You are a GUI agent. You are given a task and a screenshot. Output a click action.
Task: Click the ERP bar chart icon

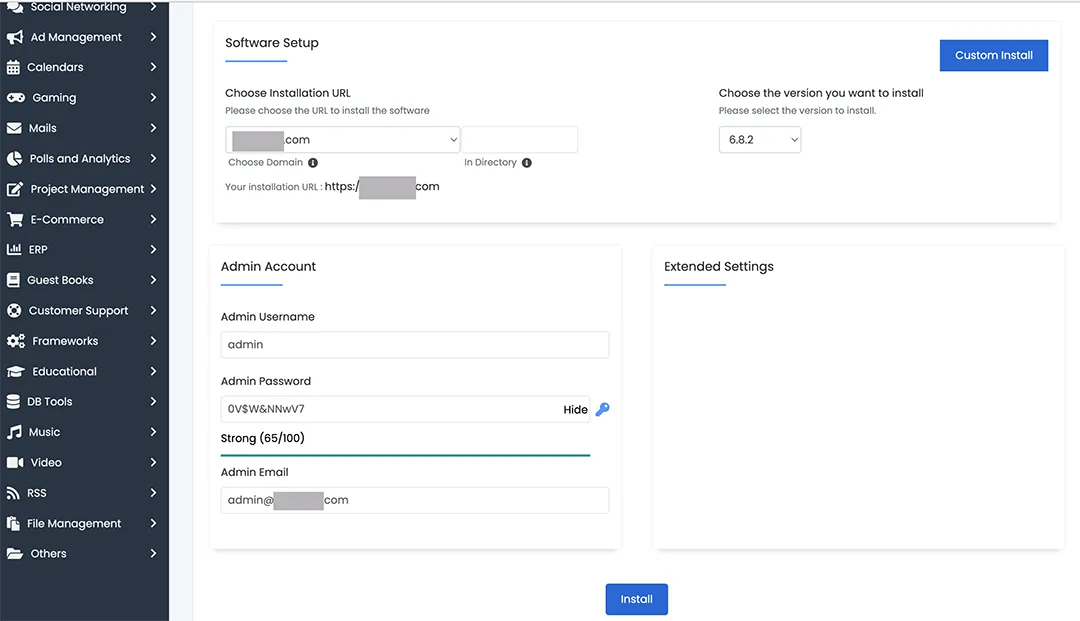tap(14, 249)
